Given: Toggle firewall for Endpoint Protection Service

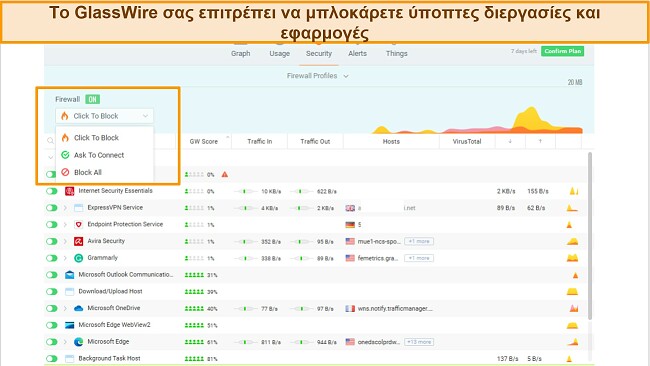Looking at the screenshot, I should (52, 225).
